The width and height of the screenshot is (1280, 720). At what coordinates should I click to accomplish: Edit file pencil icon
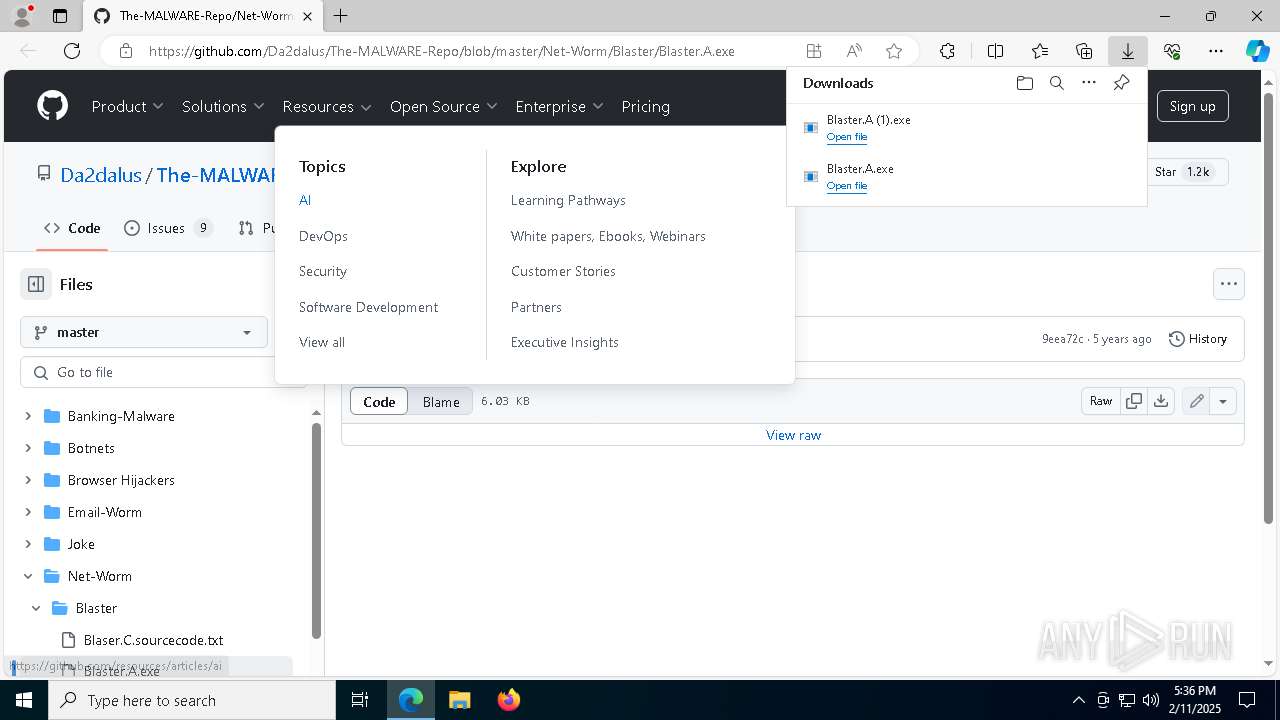point(1196,401)
